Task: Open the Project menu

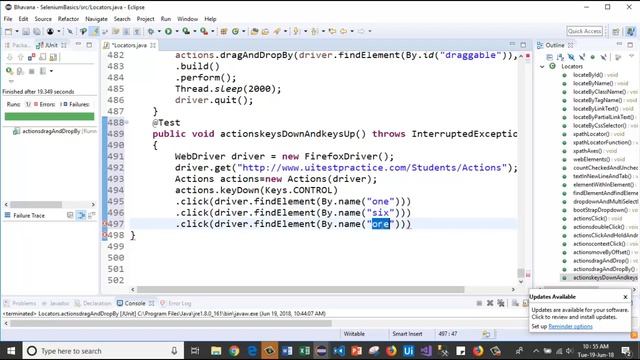Action: (x=145, y=19)
